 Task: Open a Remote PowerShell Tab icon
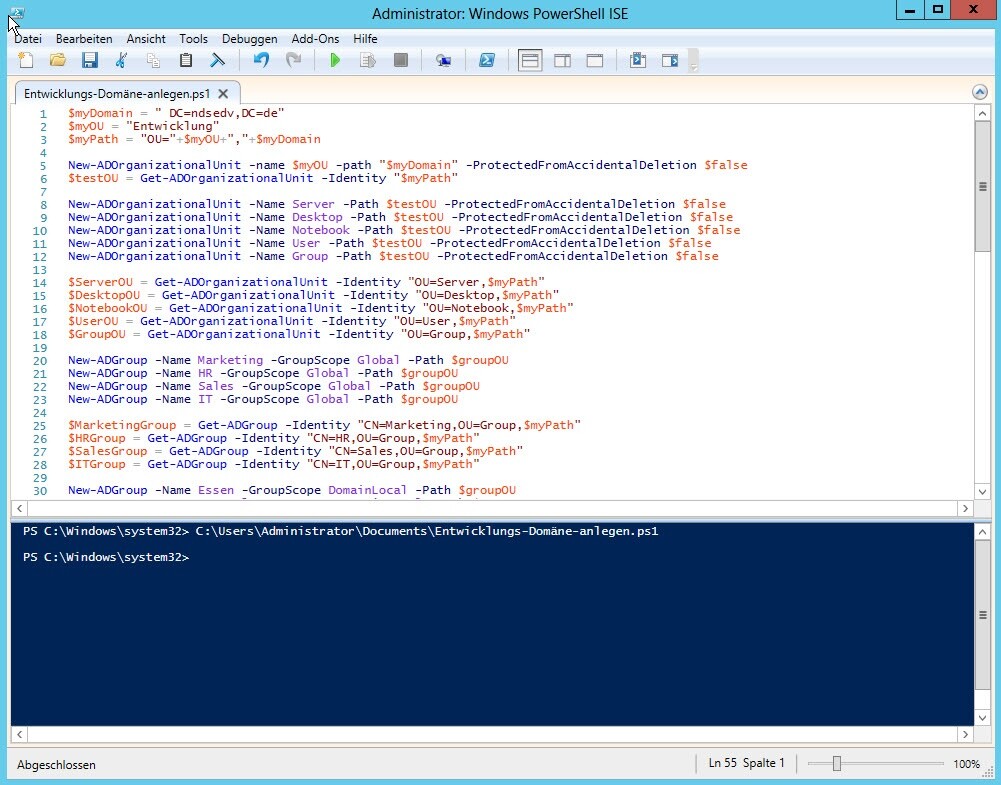pos(443,60)
